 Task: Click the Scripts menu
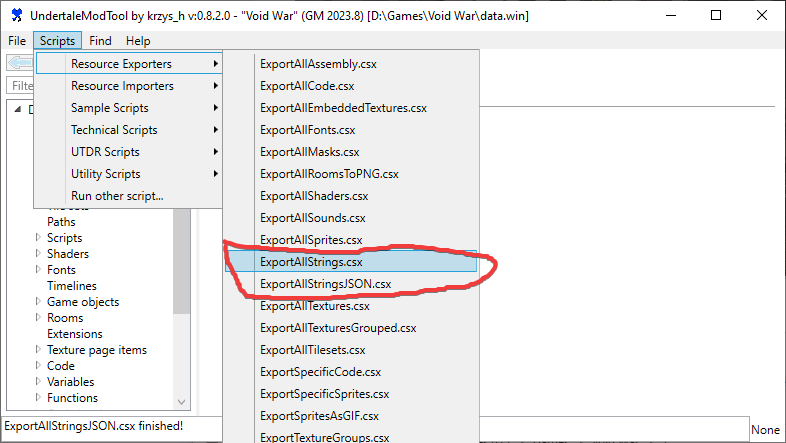(57, 41)
